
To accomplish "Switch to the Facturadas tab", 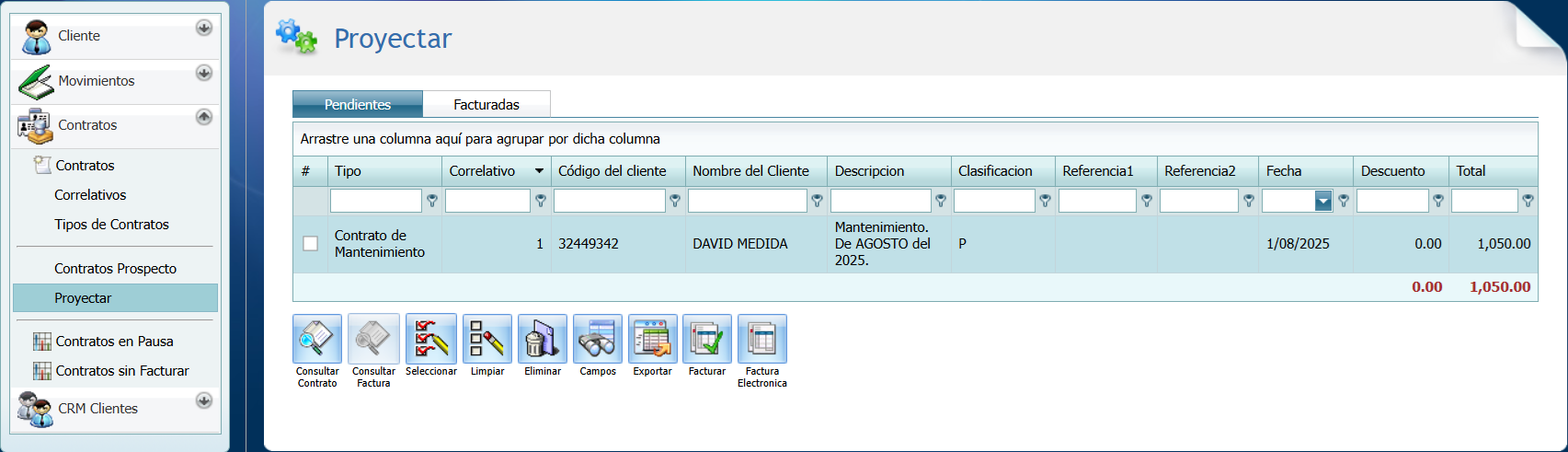I will click(486, 105).
